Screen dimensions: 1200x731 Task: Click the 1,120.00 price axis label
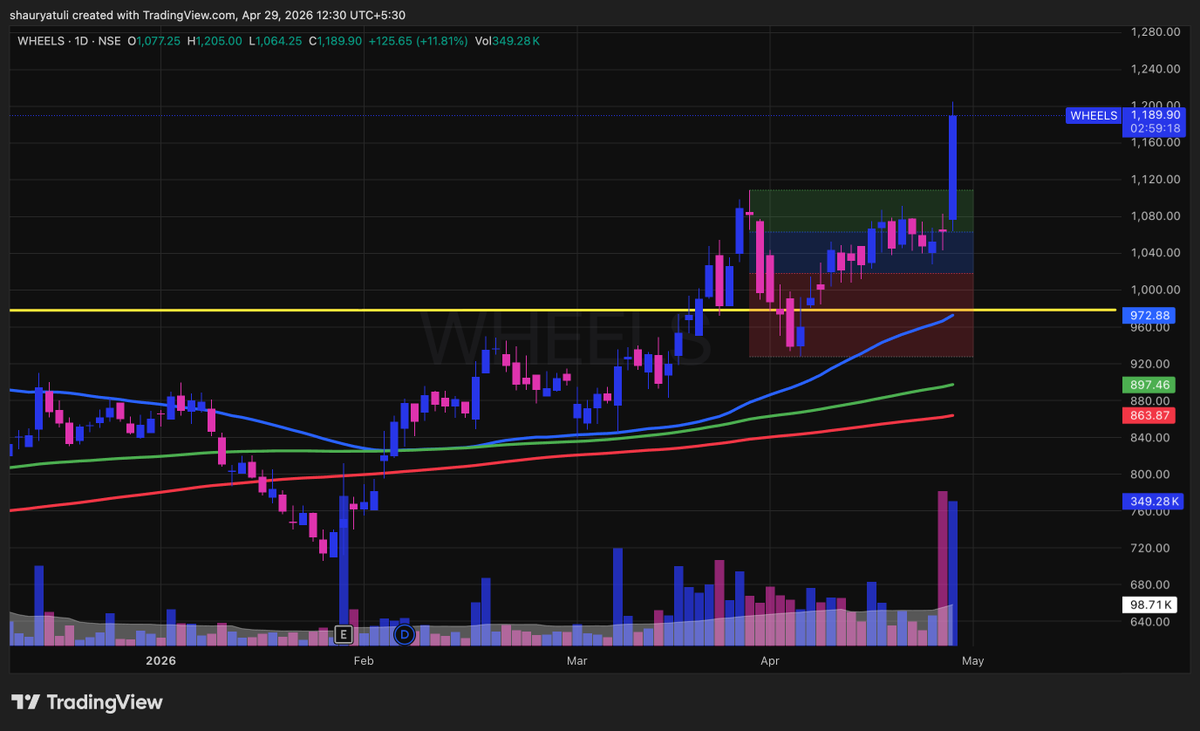(1157, 180)
